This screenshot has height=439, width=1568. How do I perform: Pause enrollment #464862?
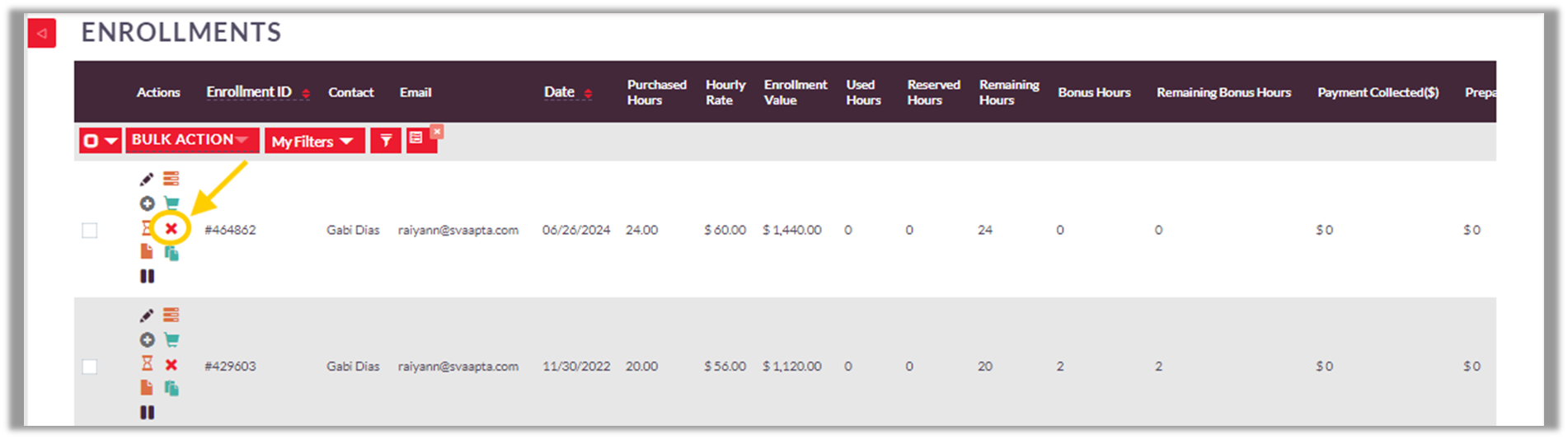pos(147,276)
